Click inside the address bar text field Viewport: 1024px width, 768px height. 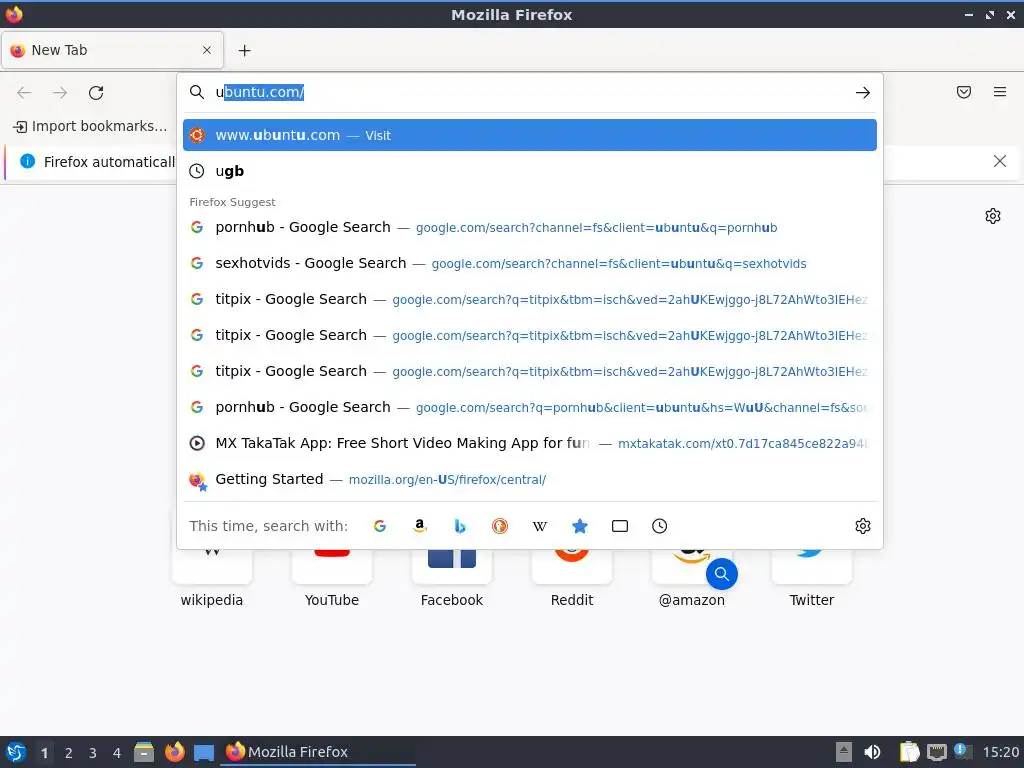point(529,92)
